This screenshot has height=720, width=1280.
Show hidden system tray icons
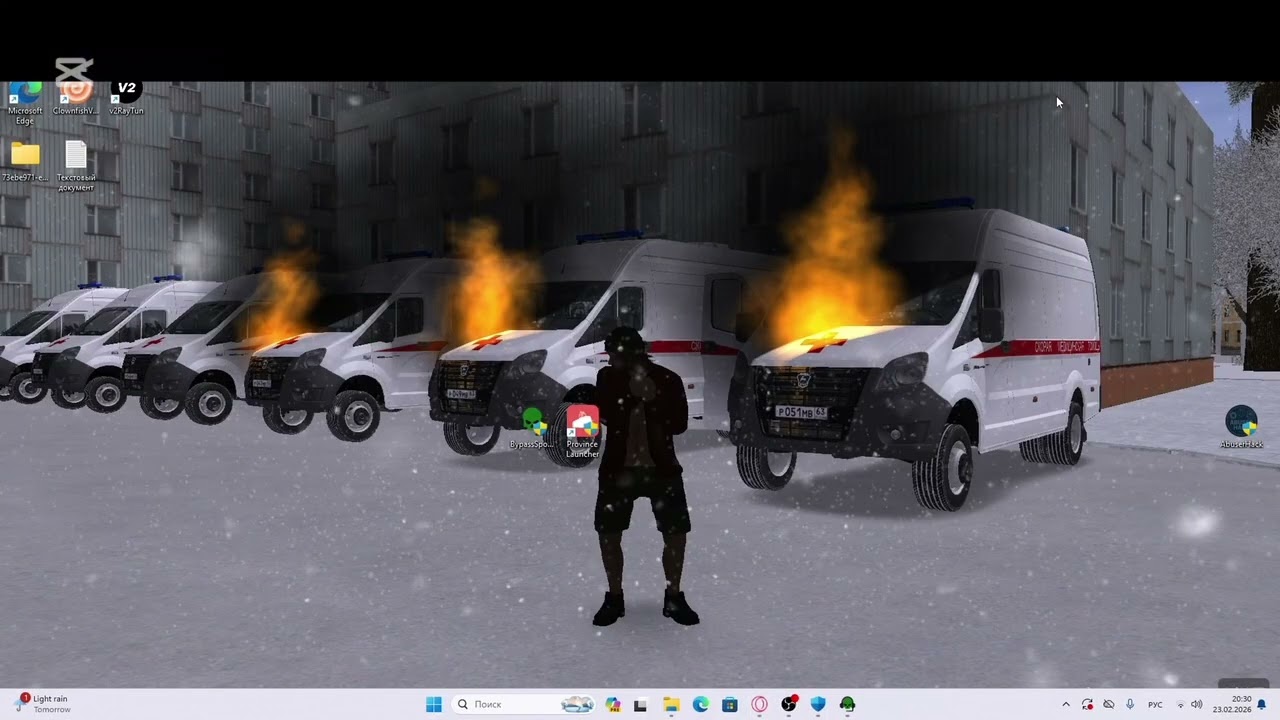[x=1065, y=705]
